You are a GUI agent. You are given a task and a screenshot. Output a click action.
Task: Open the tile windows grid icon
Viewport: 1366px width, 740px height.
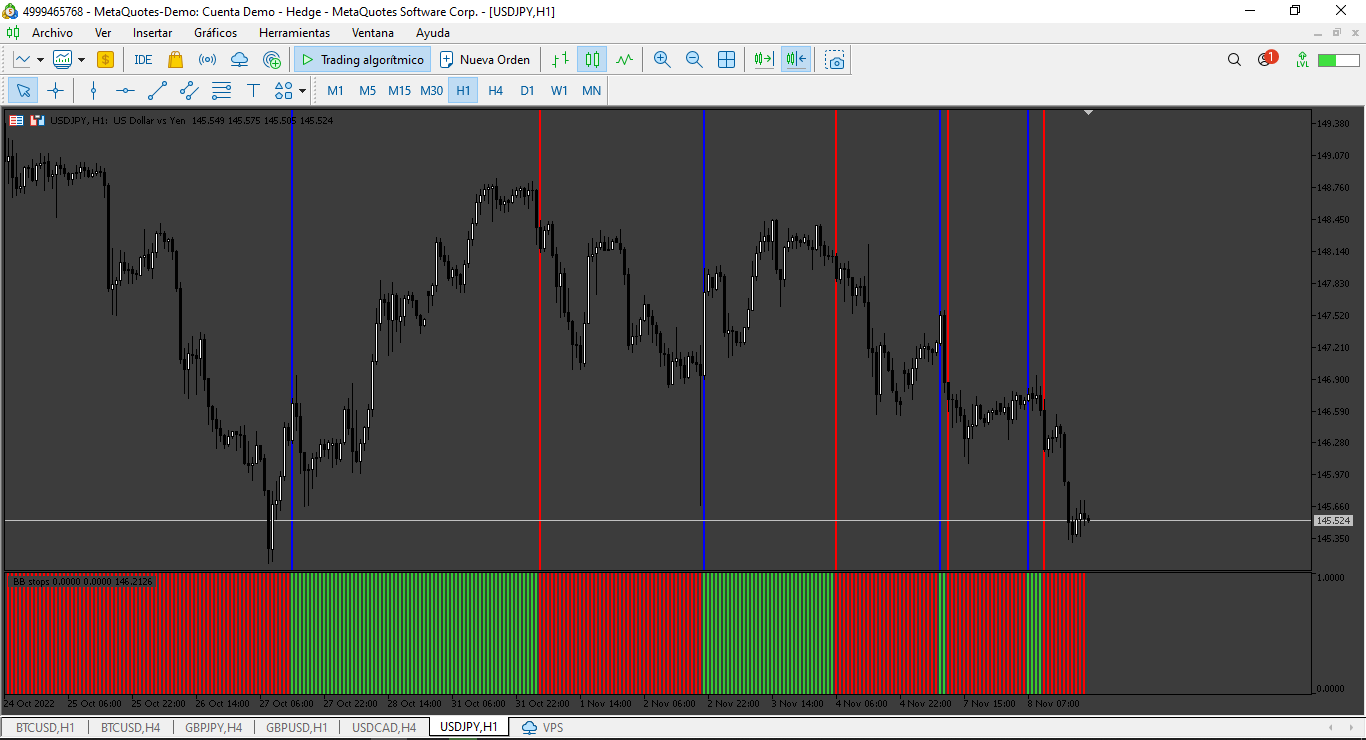coord(727,60)
